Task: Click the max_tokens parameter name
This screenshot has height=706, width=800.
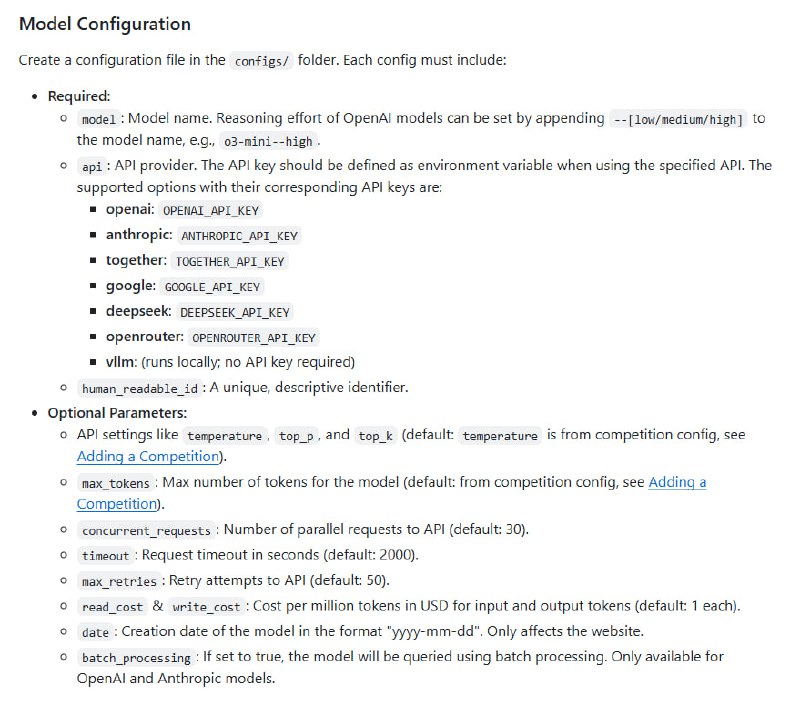Action: 118,484
